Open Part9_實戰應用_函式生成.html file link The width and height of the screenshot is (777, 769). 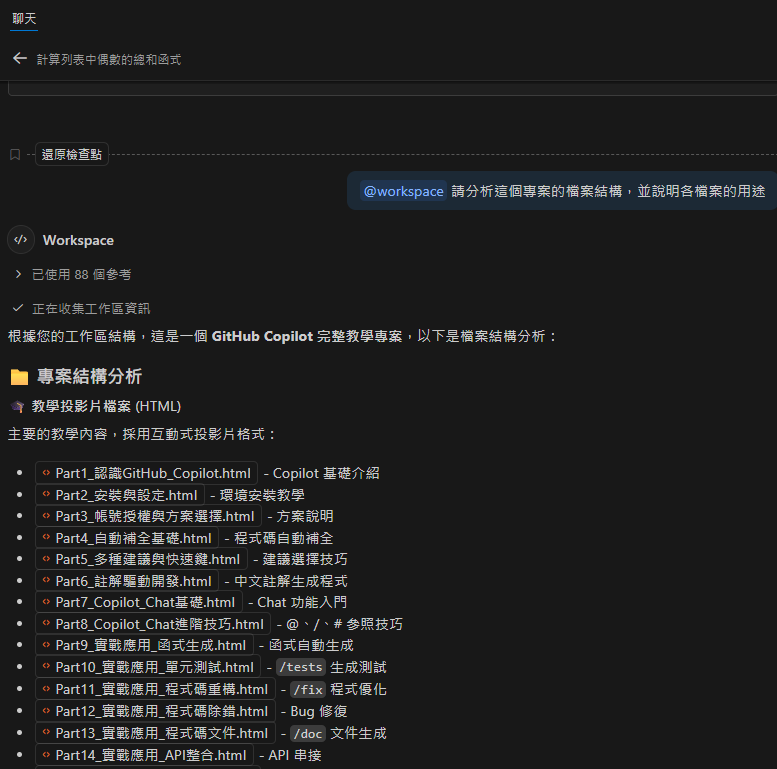click(x=145, y=646)
